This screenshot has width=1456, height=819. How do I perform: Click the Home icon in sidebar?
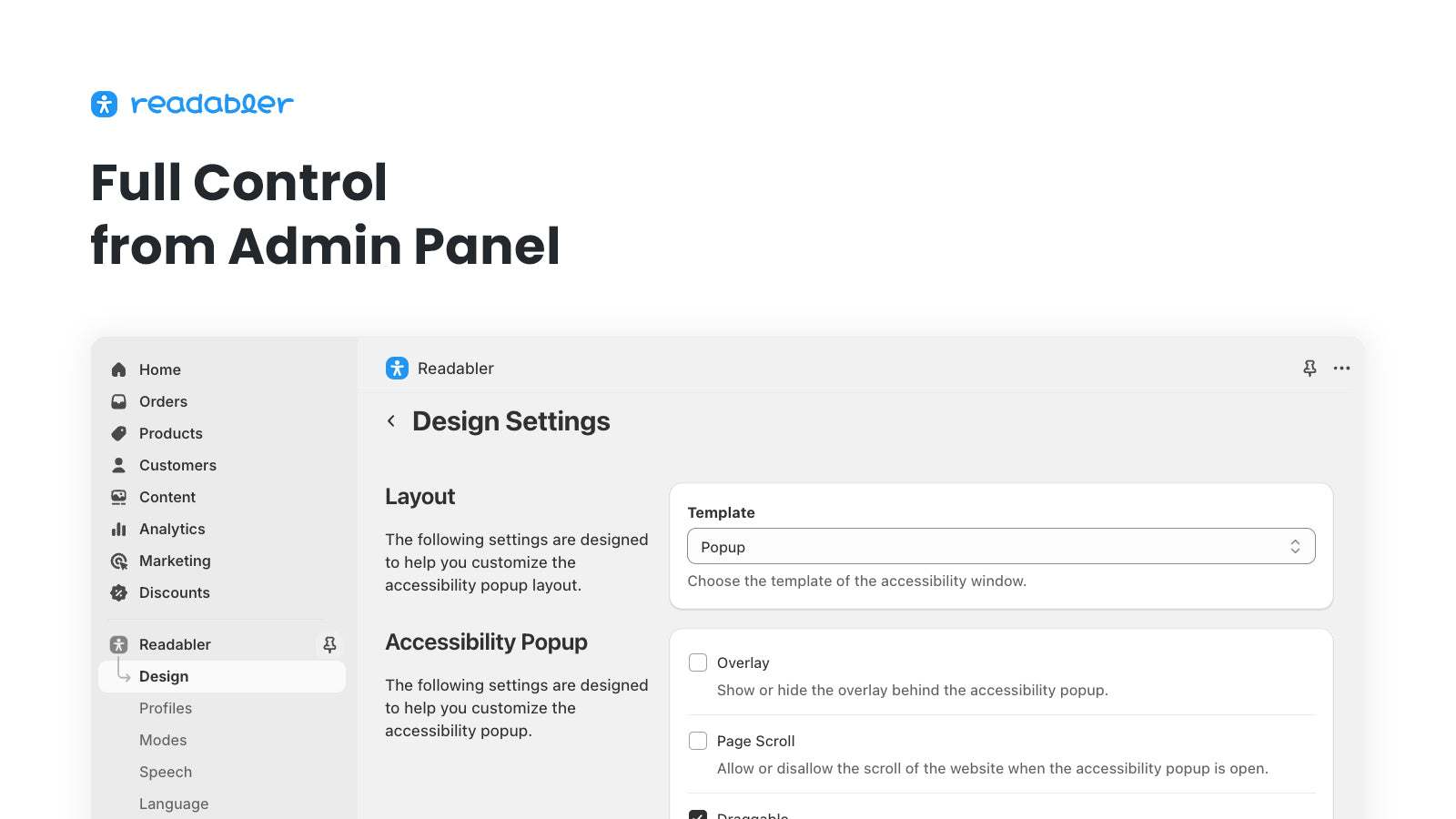118,369
